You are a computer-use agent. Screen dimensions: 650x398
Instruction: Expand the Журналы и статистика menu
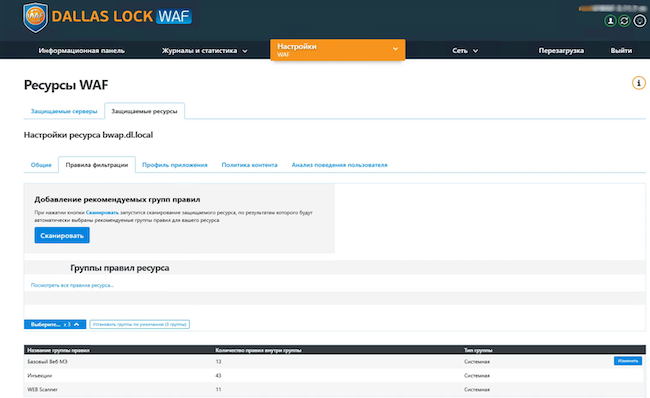(204, 51)
